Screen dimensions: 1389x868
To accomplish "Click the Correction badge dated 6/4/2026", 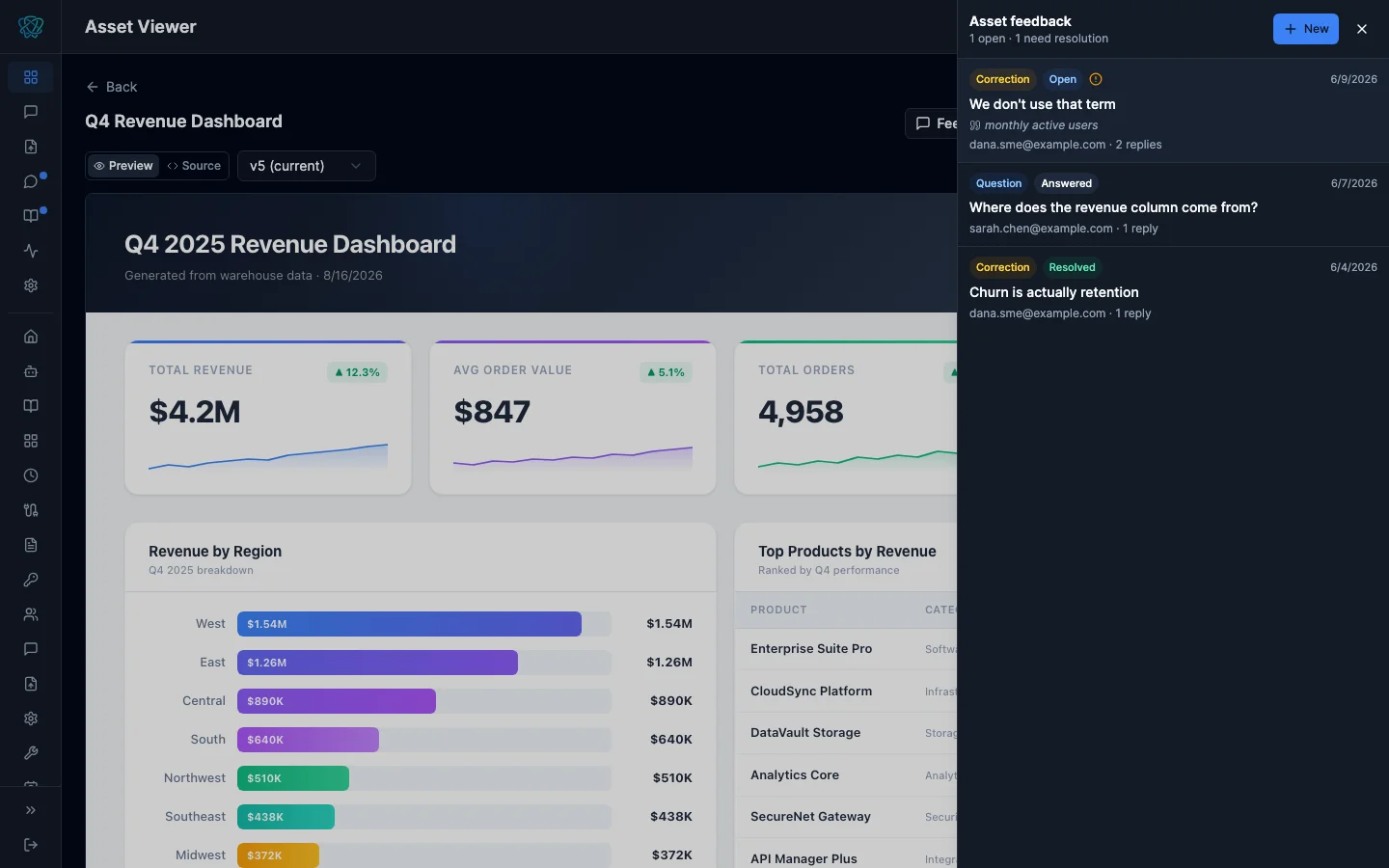I will [1003, 267].
